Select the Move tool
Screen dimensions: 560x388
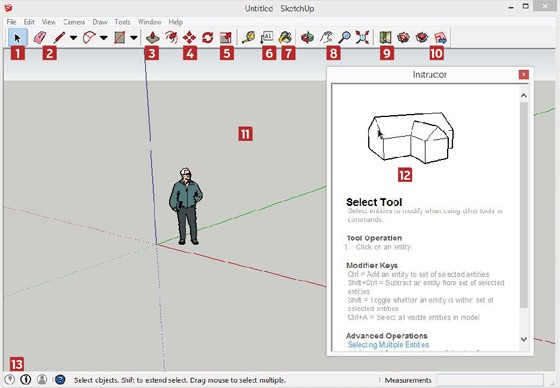pos(189,37)
